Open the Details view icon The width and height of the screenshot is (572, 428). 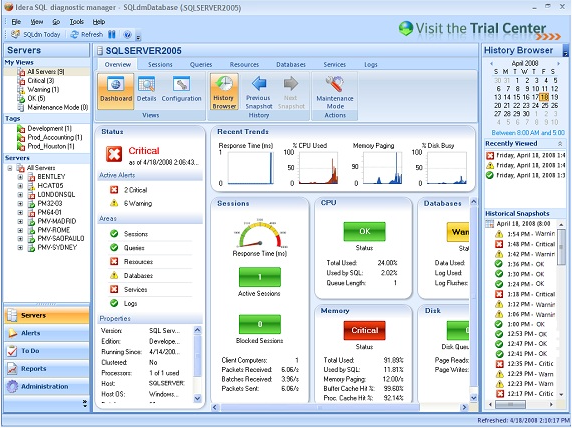tap(146, 89)
